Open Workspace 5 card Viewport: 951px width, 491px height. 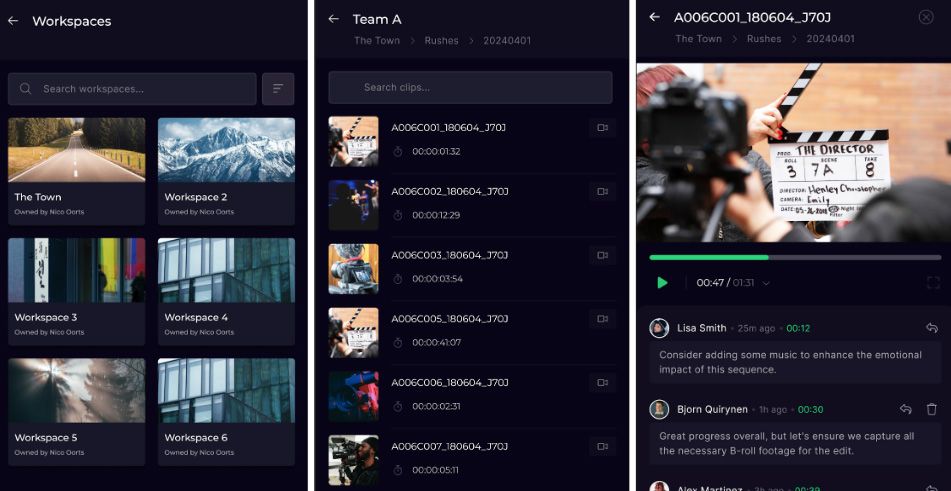pyautogui.click(x=76, y=412)
